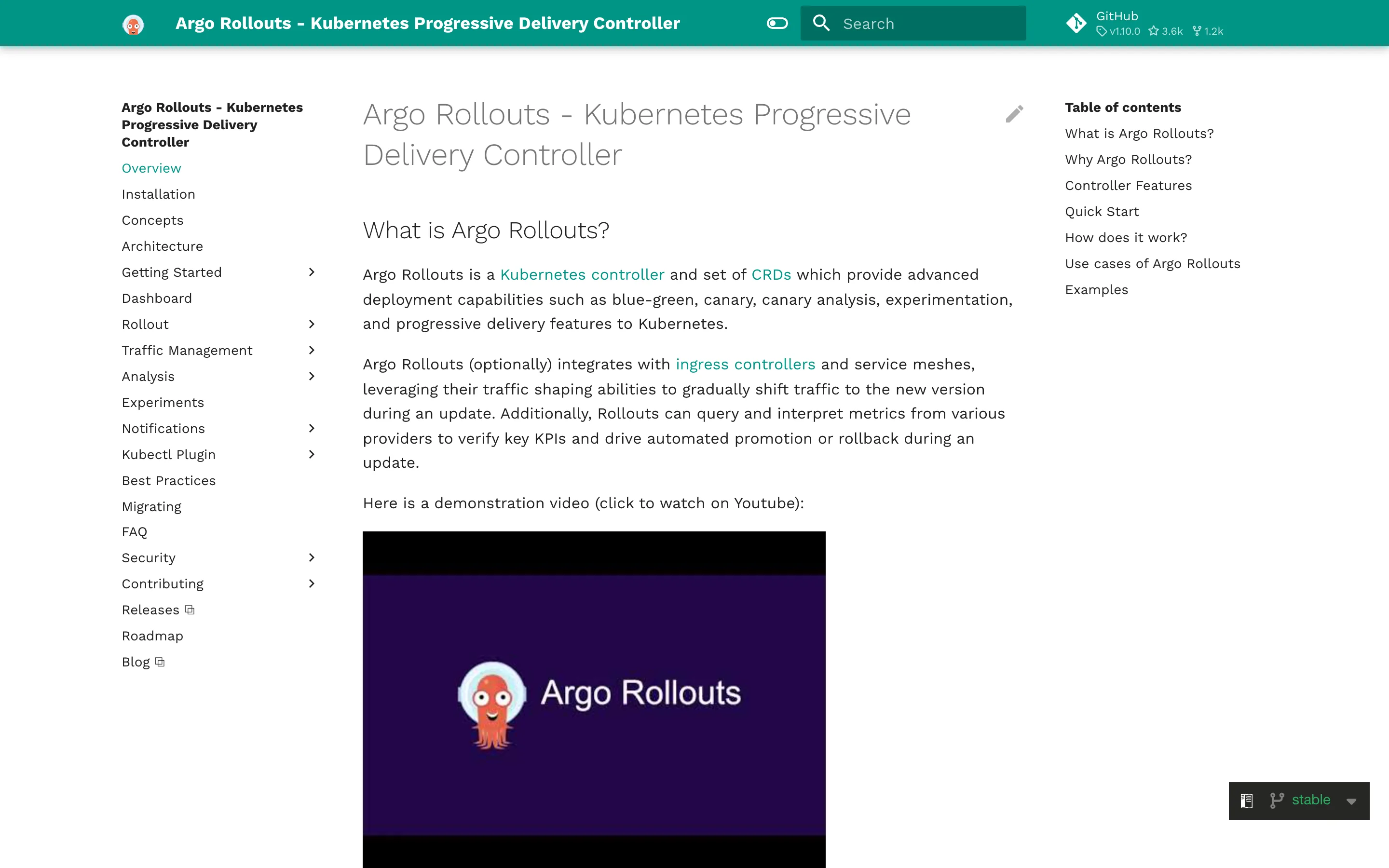Expand the Getting Started section
The height and width of the screenshot is (868, 1389).
pyautogui.click(x=312, y=272)
